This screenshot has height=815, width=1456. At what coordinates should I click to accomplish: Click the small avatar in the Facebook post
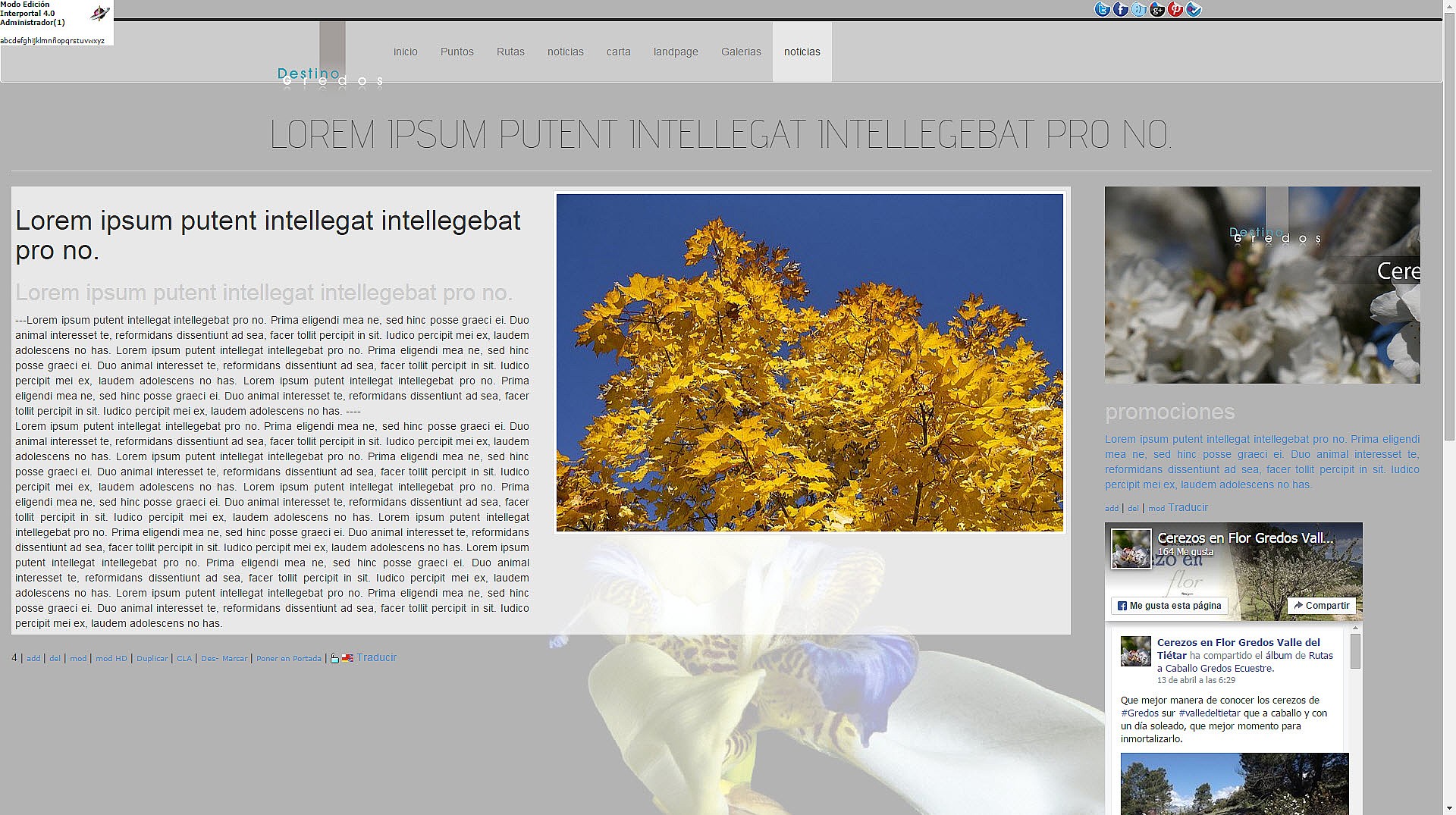coord(1136,651)
